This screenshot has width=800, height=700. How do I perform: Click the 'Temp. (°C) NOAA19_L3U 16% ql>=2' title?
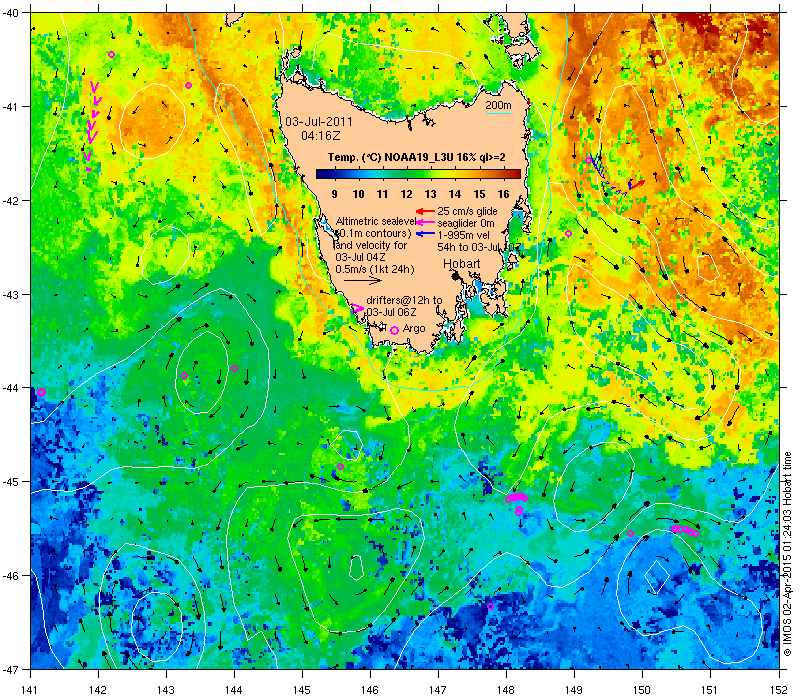(x=416, y=157)
